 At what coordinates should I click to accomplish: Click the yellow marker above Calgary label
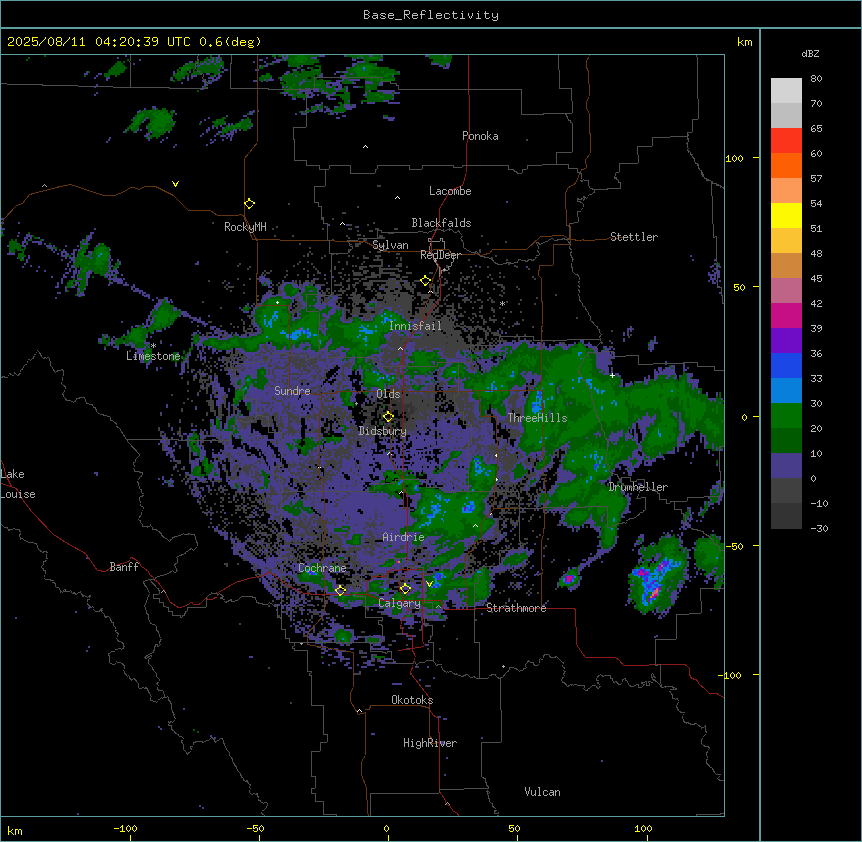[x=405, y=589]
